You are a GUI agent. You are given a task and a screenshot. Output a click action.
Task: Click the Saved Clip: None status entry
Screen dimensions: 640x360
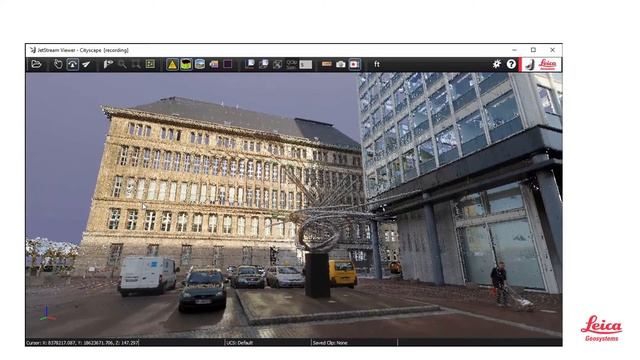(330, 343)
